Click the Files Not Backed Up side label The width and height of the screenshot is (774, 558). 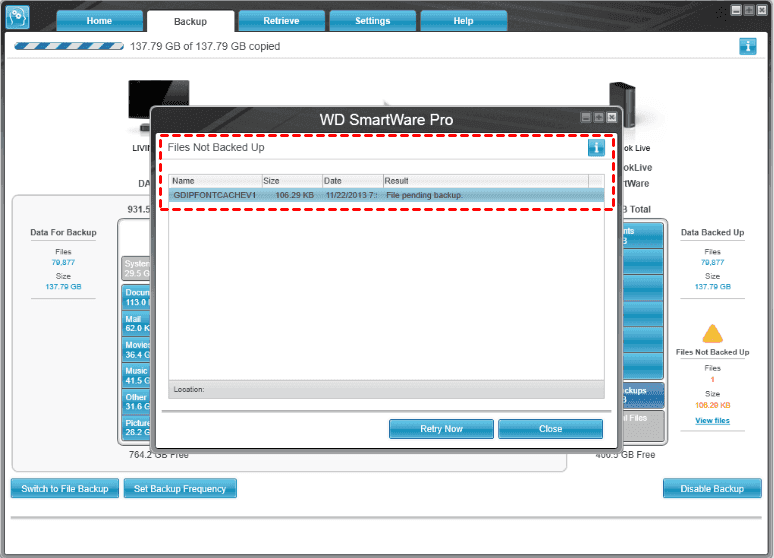712,352
